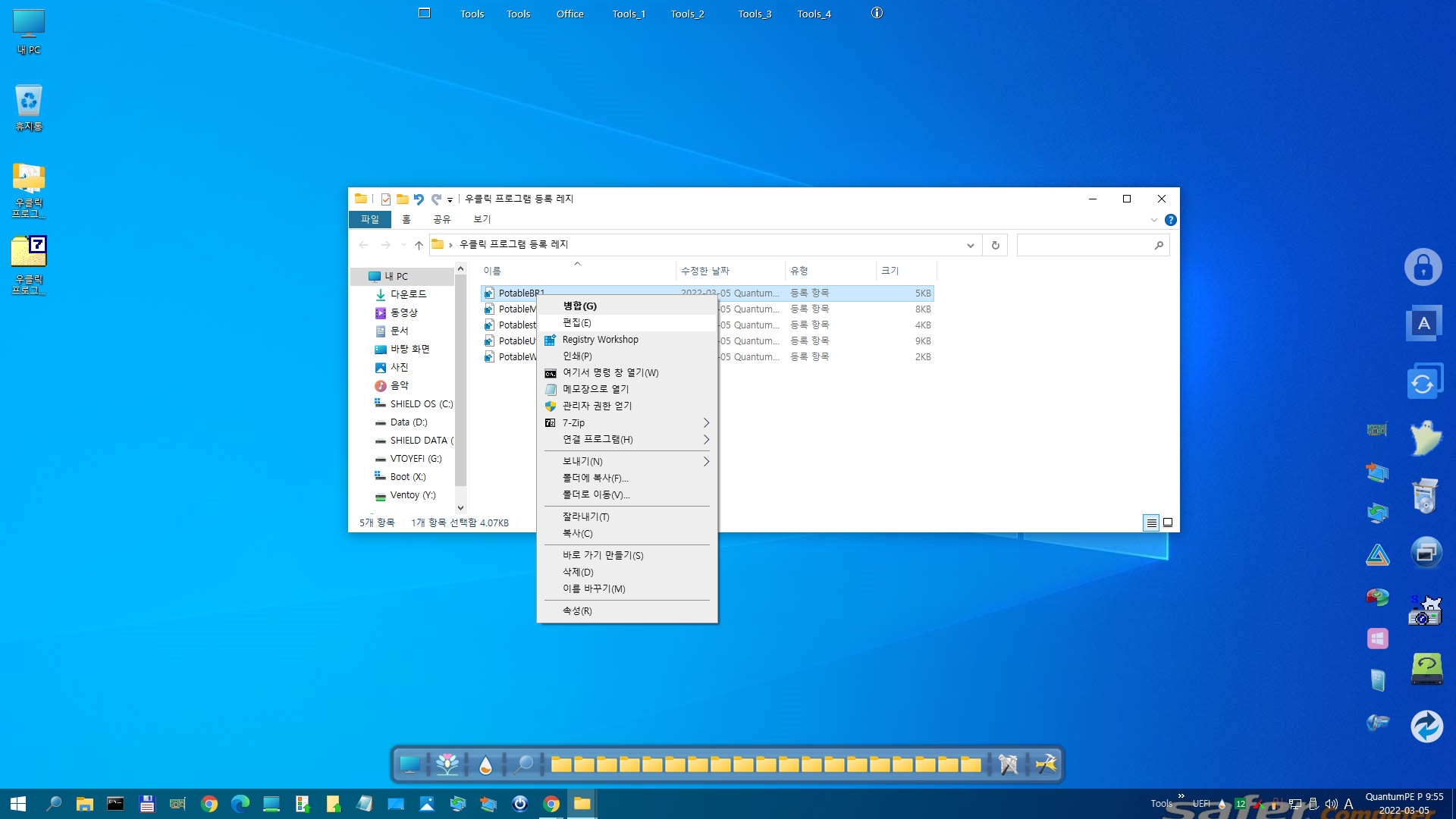Click the padlock icon on desktop right
The height and width of the screenshot is (819, 1456).
(1423, 267)
